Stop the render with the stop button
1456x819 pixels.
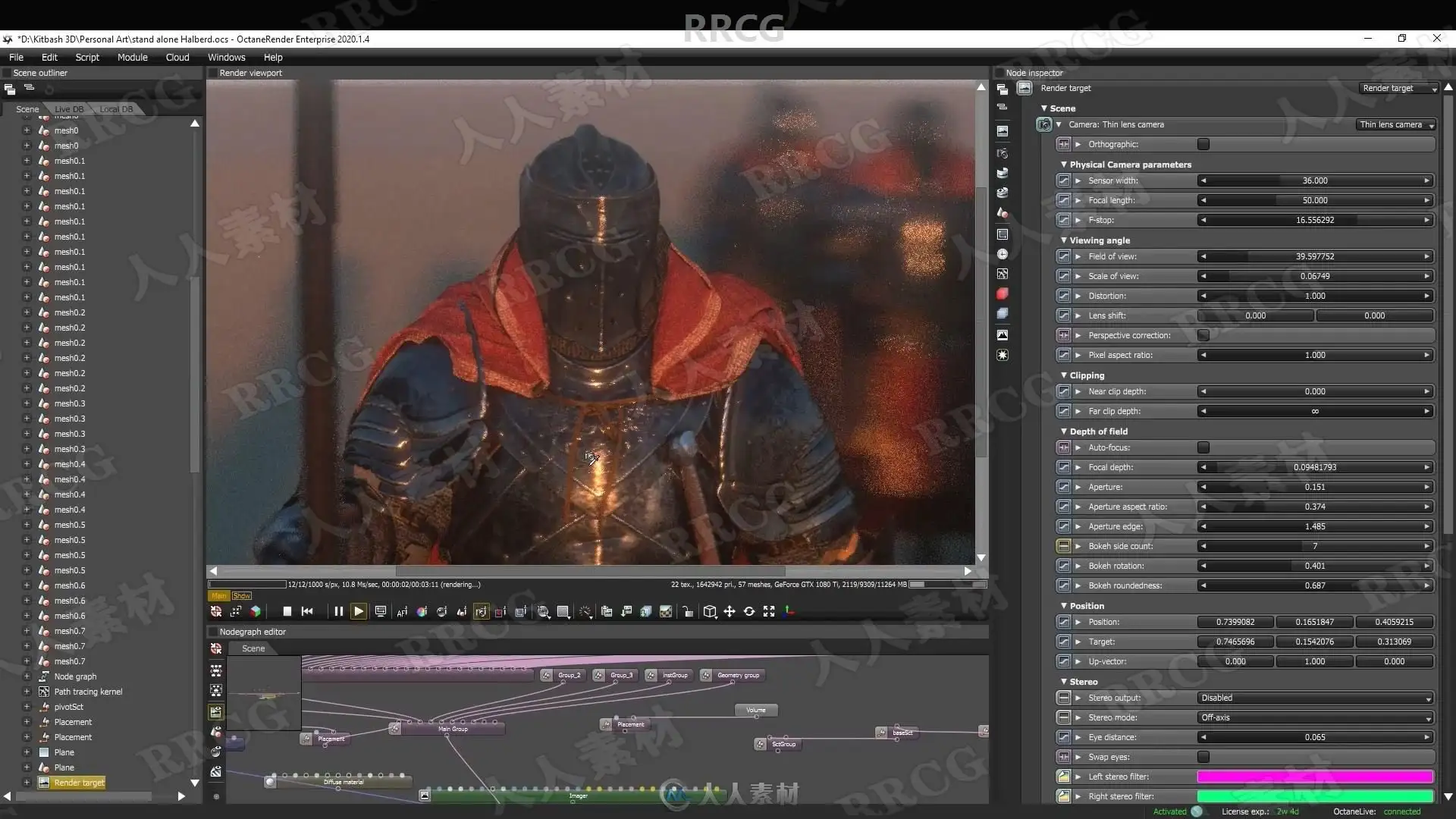pyautogui.click(x=287, y=611)
